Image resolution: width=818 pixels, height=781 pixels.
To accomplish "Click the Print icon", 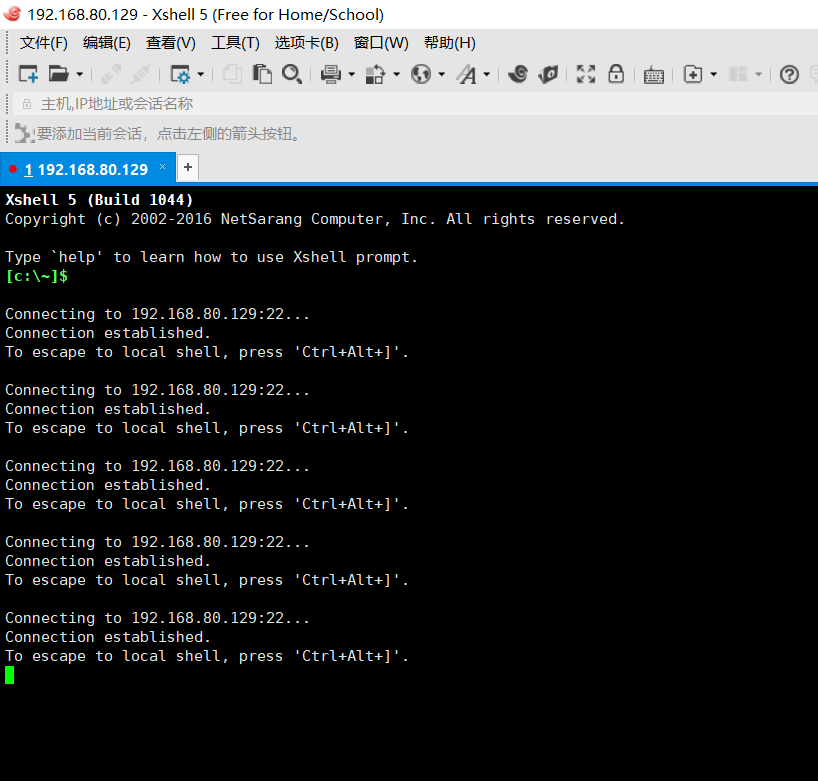I will pyautogui.click(x=331, y=74).
